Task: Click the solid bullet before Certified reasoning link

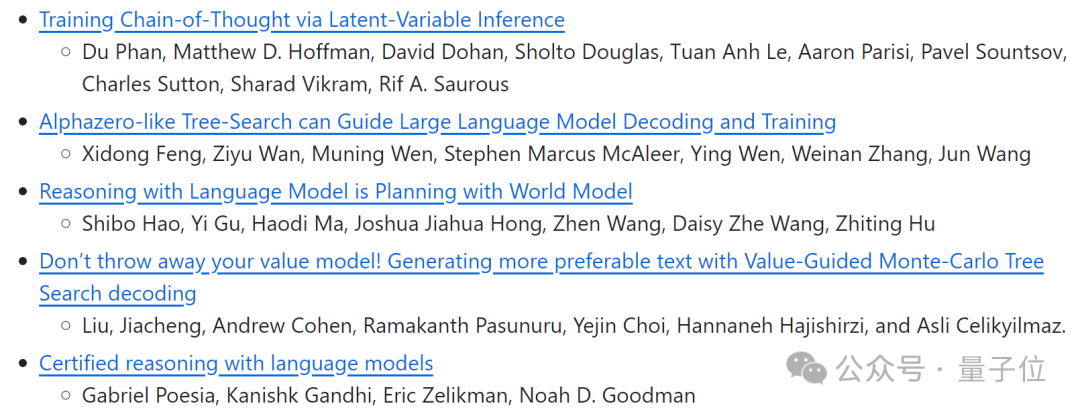Action: point(23,363)
